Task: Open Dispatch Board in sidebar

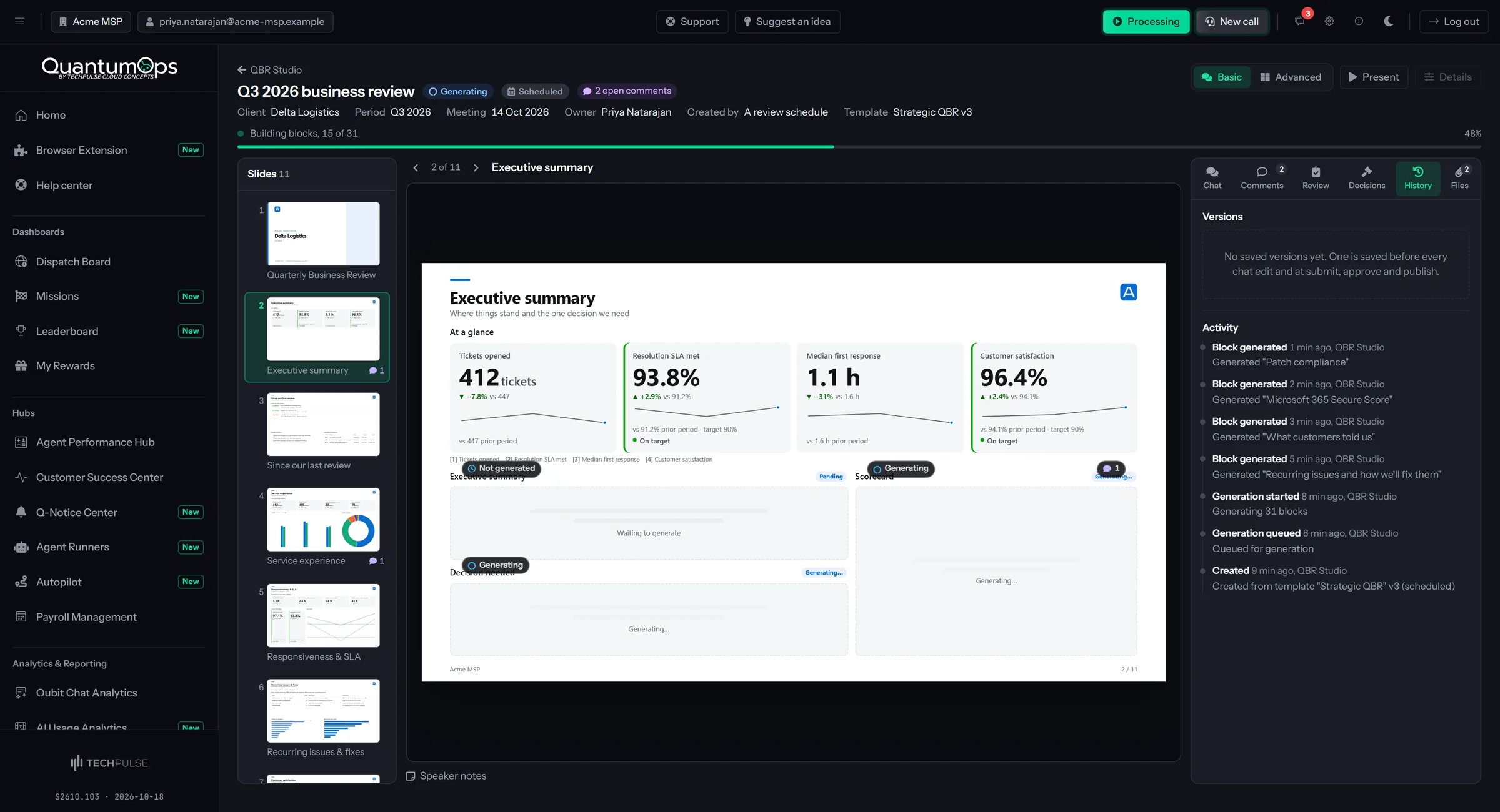Action: click(x=109, y=262)
